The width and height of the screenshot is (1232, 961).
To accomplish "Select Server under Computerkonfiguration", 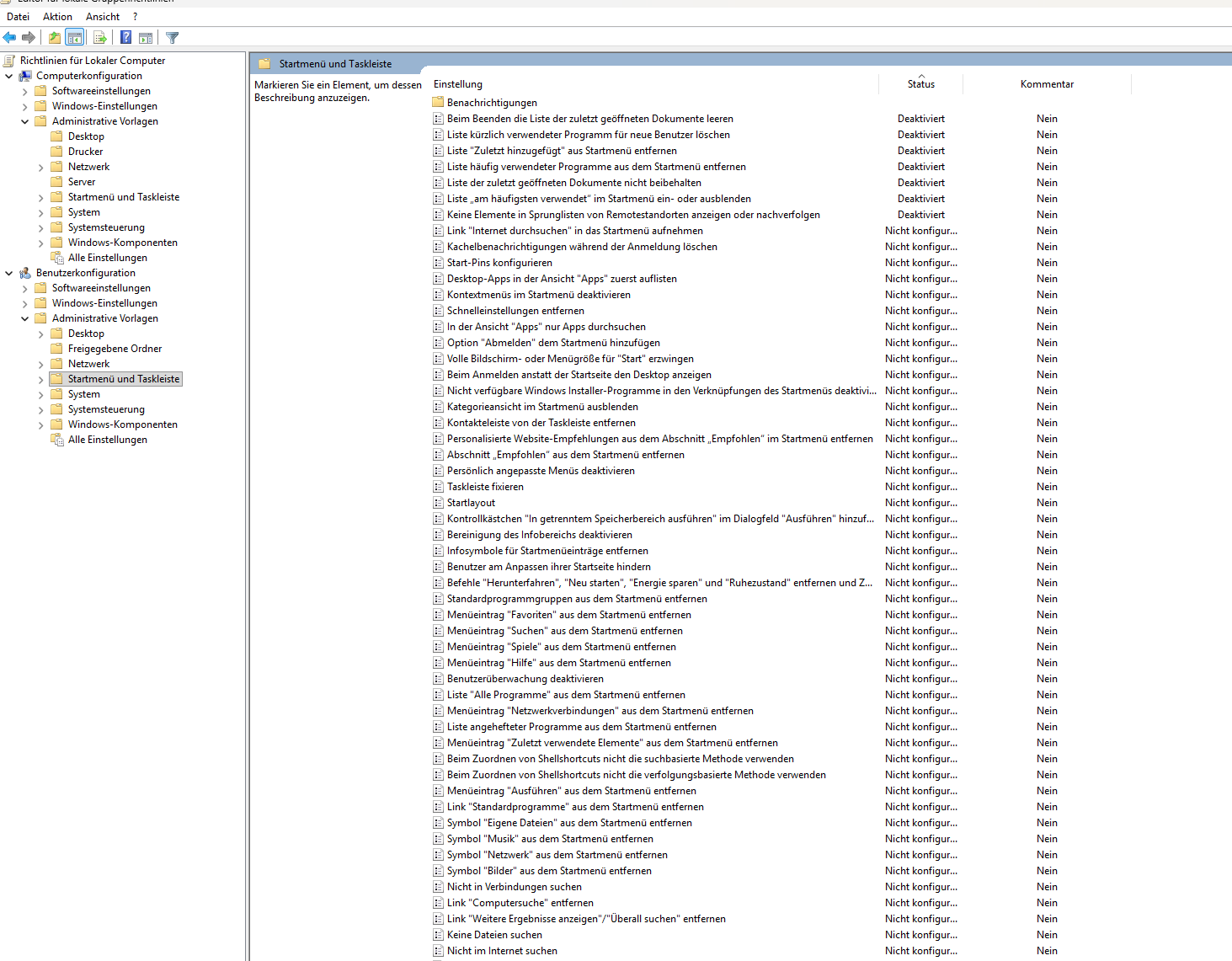I will point(82,182).
